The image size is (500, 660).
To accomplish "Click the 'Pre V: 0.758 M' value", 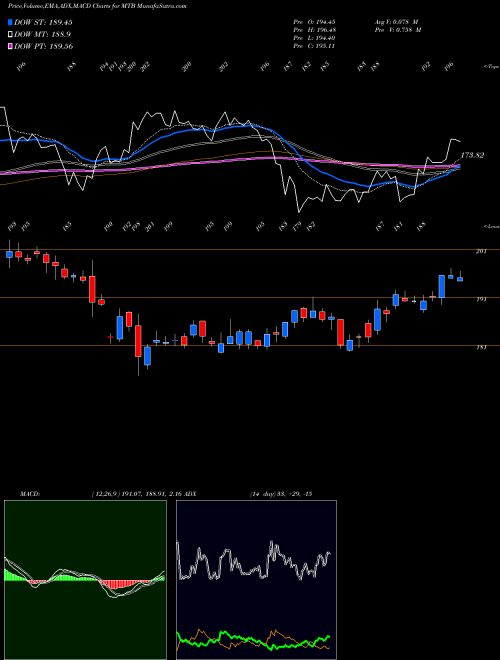I will click(x=397, y=30).
